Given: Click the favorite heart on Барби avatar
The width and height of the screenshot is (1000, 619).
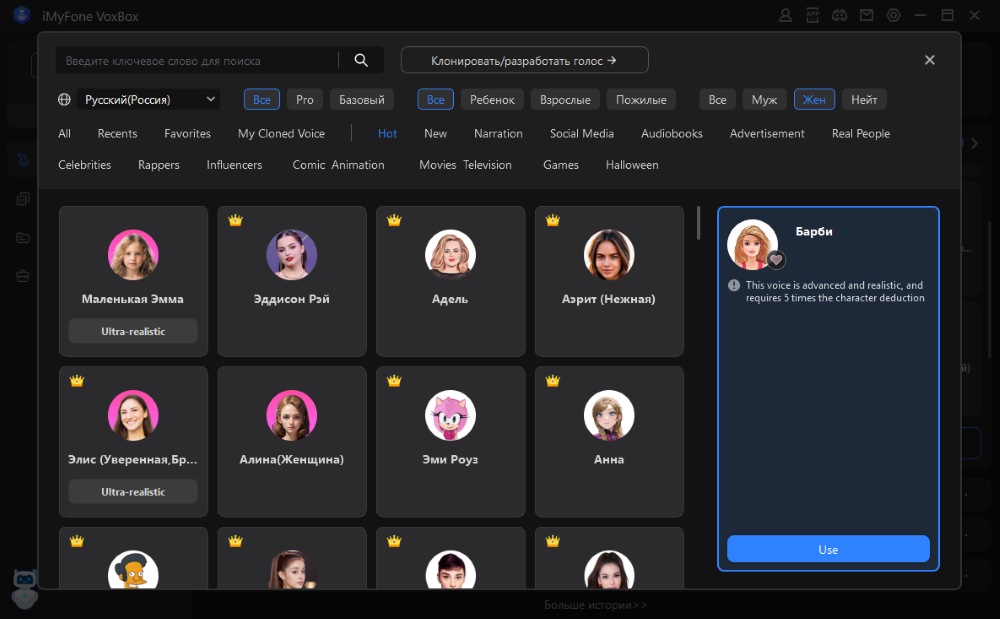Looking at the screenshot, I should pyautogui.click(x=776, y=259).
